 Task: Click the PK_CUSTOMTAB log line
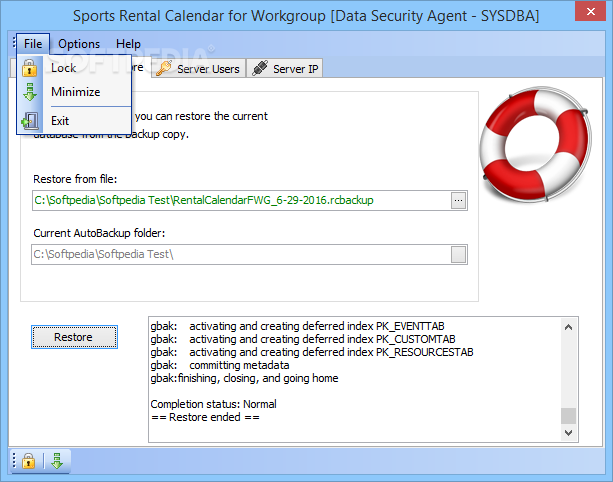click(303, 339)
